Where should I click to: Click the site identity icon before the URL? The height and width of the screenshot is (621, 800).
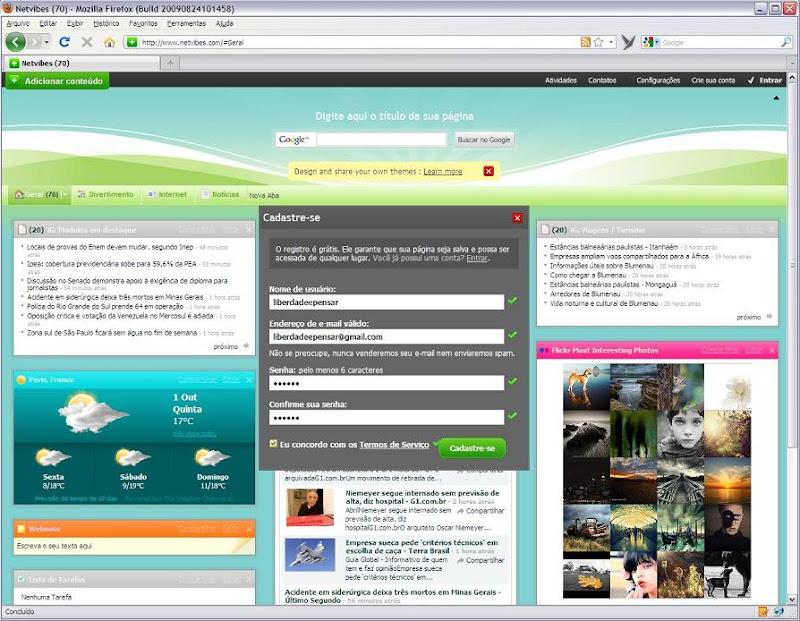pos(132,42)
